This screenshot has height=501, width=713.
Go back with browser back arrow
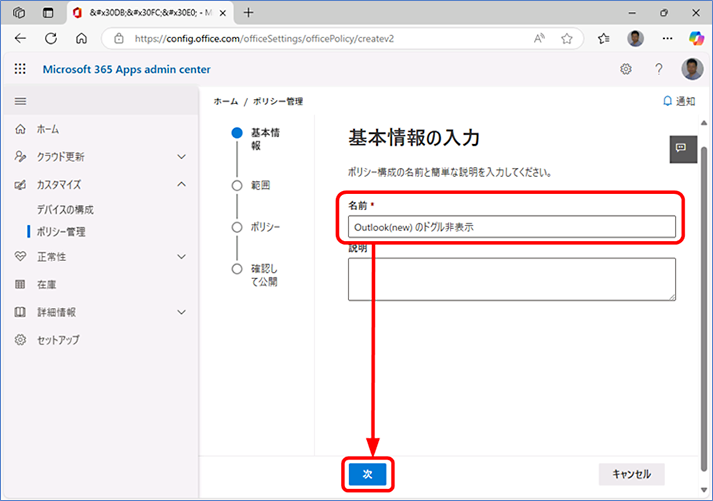click(20, 39)
